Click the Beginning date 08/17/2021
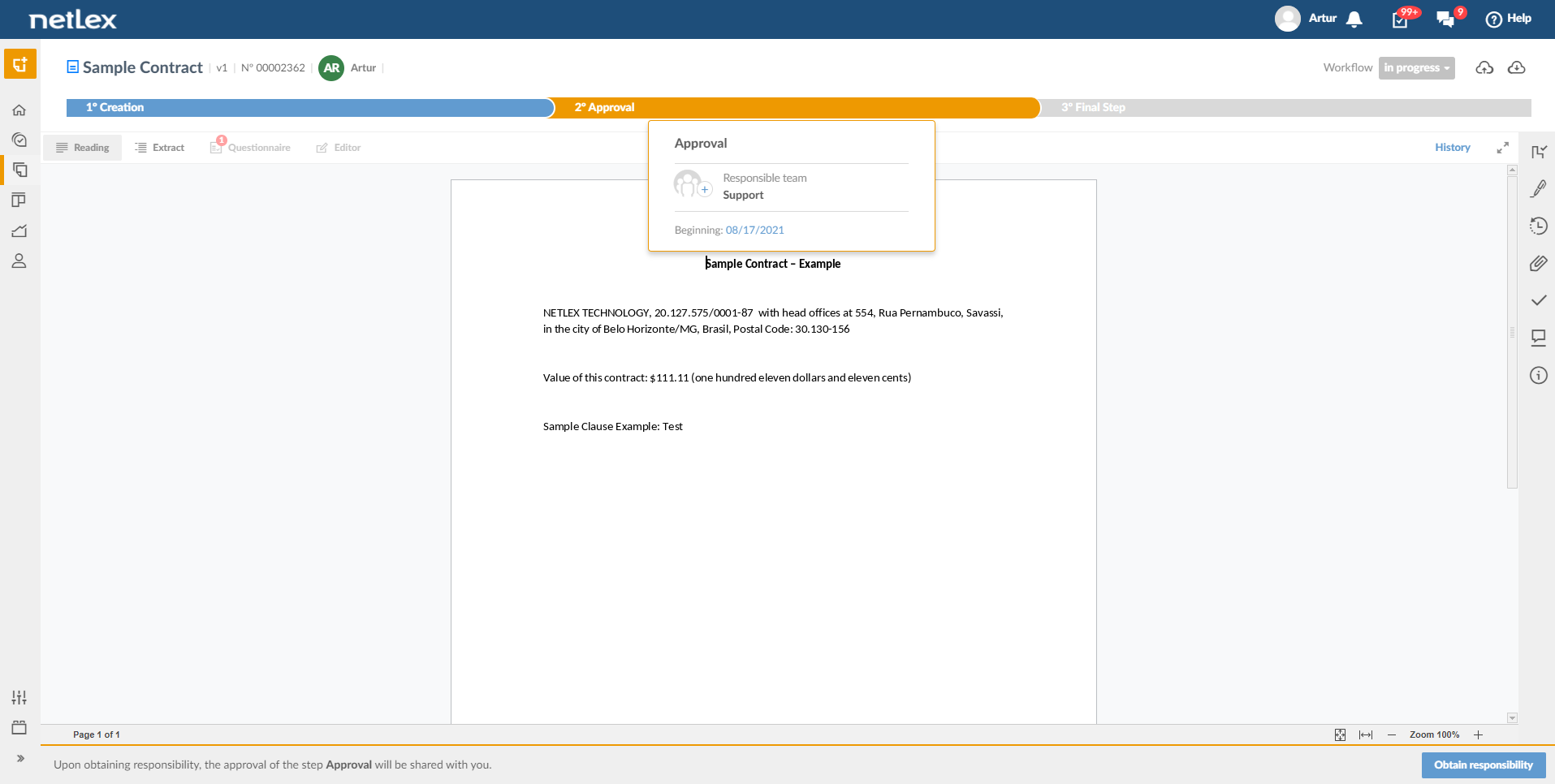Screen dimensions: 1555x784 point(754,230)
